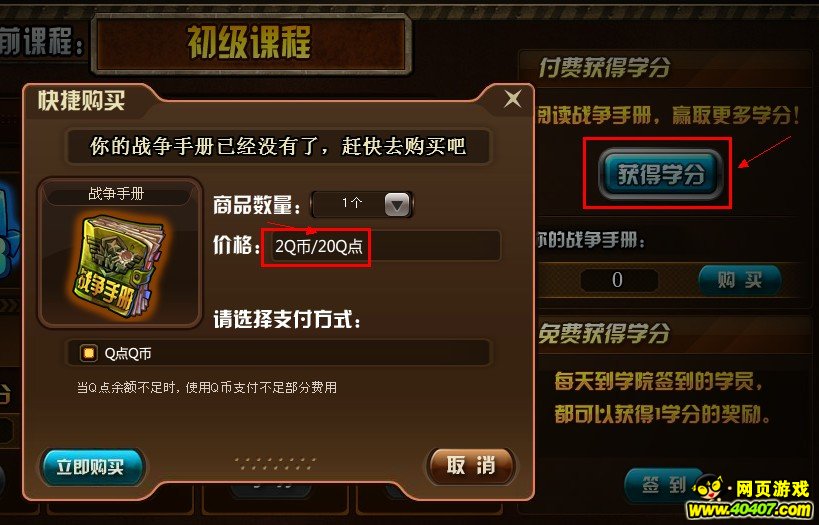Click the 付费获得学分 section header
Screen dimensions: 819x525
click(604, 67)
